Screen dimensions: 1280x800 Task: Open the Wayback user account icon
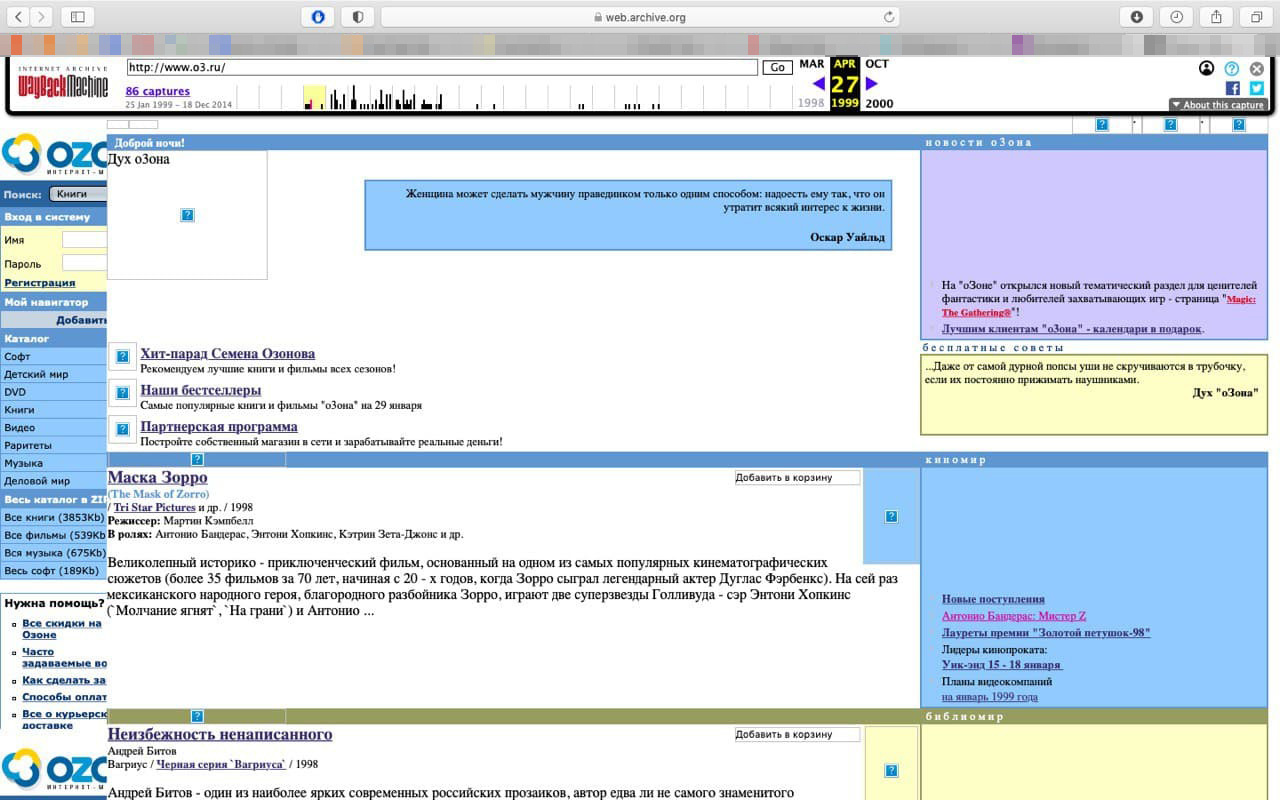coord(1207,68)
